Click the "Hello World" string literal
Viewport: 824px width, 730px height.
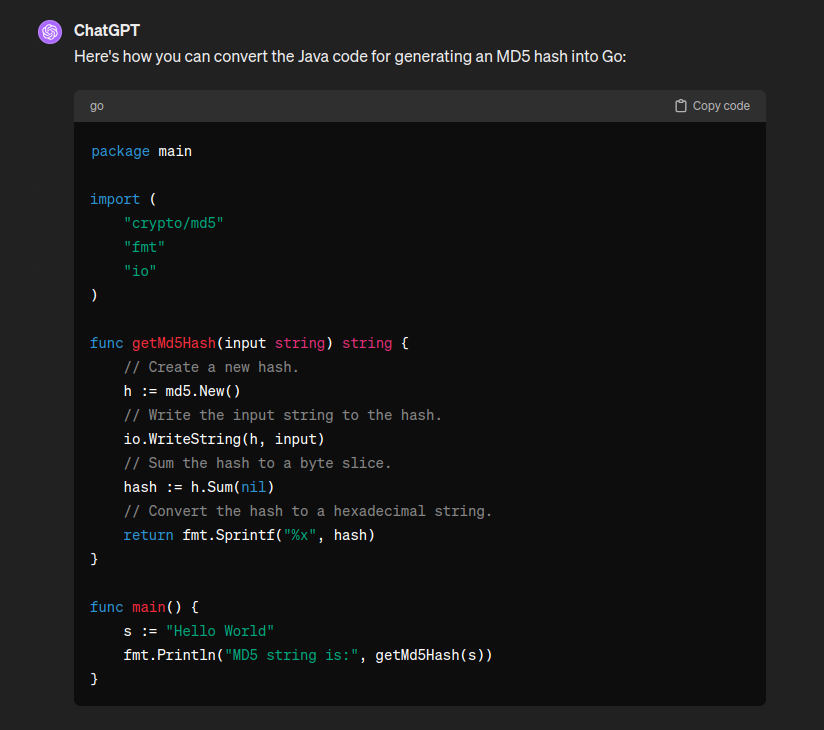220,631
